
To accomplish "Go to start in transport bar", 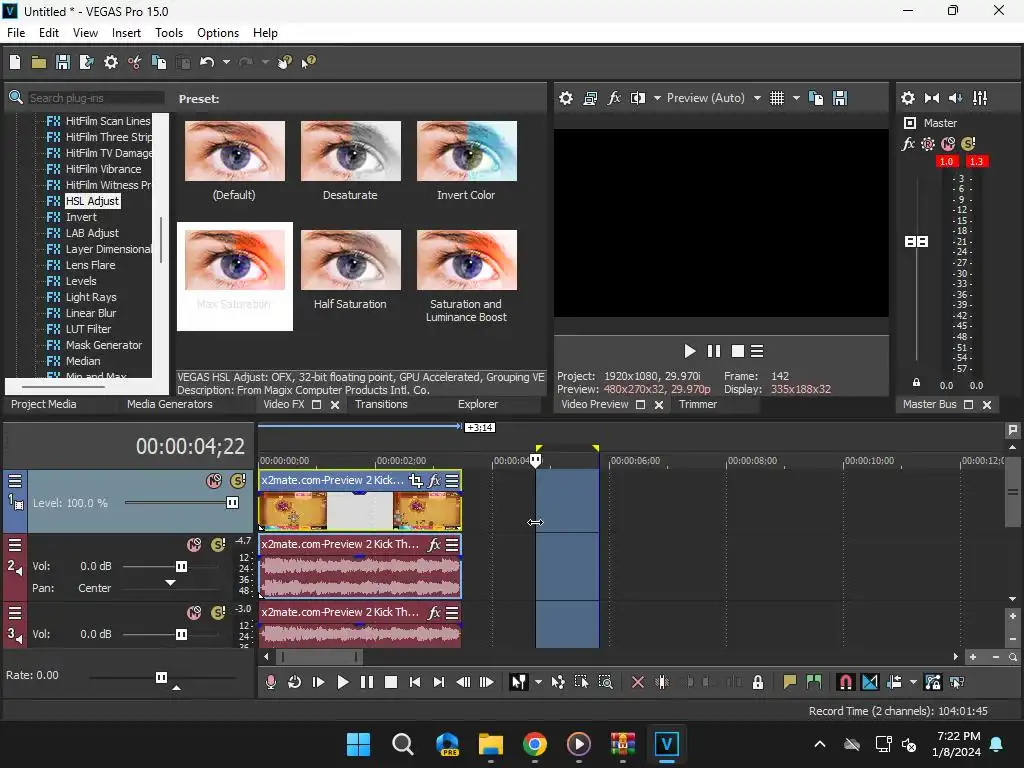I will point(415,682).
